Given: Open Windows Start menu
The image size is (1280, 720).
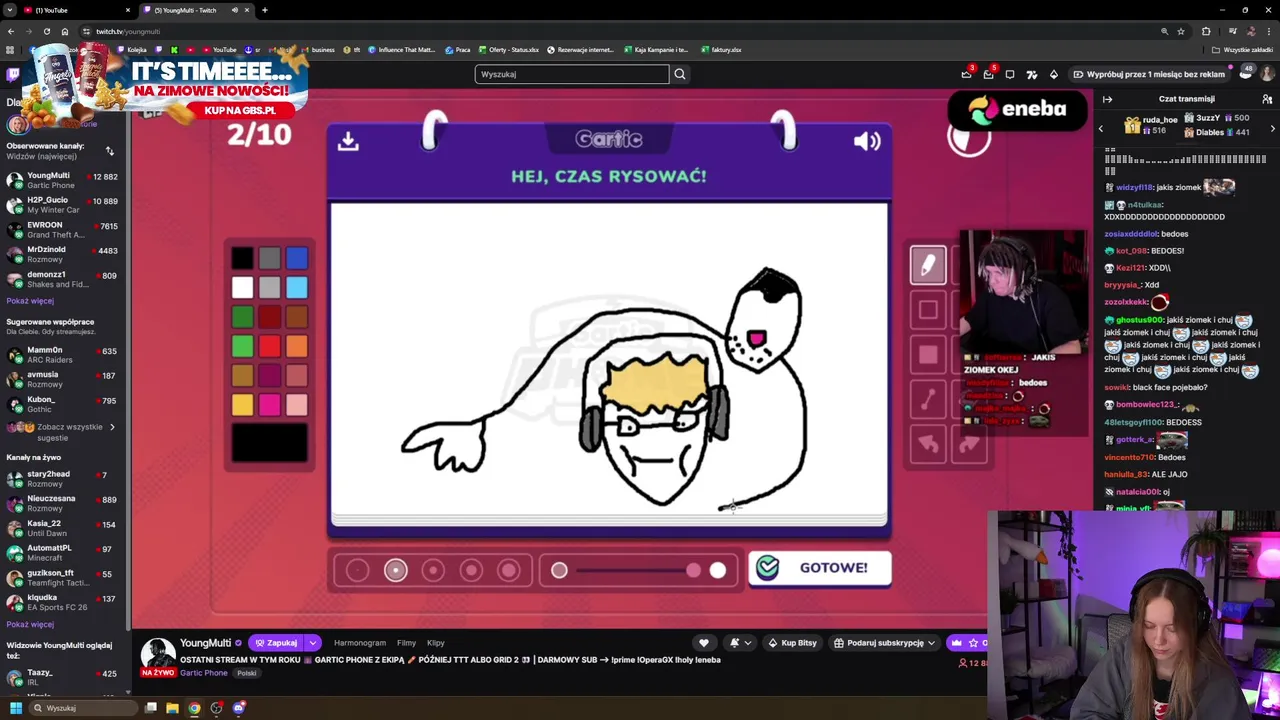Looking at the screenshot, I should point(15,708).
